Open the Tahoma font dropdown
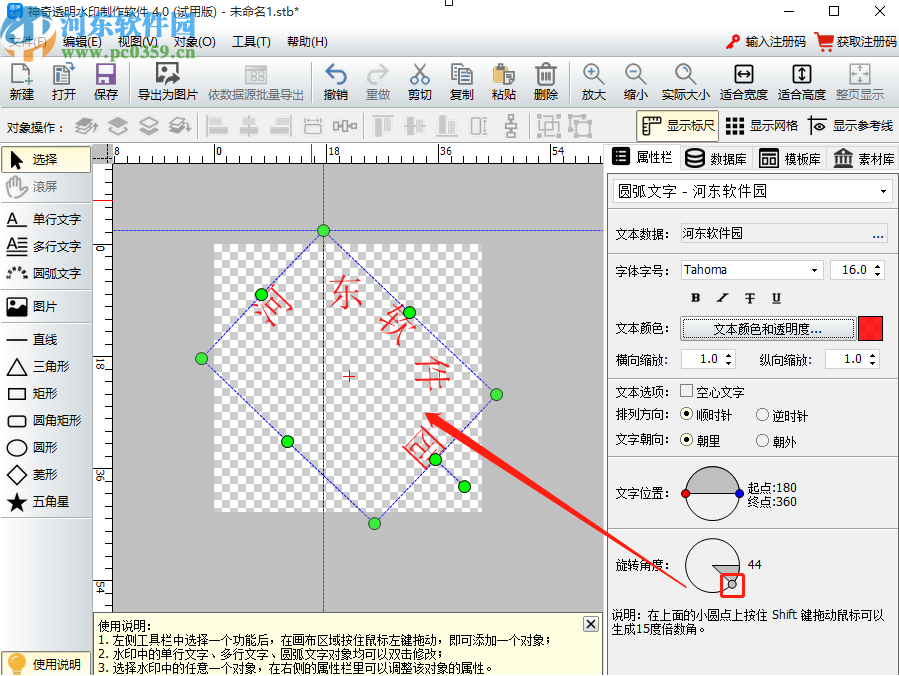This screenshot has height=676, width=899. [x=814, y=270]
